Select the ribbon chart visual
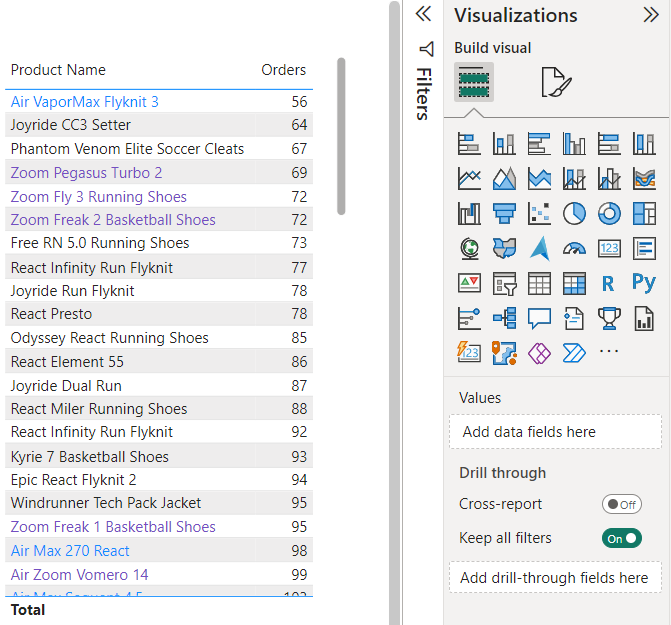The height and width of the screenshot is (625, 671). tap(644, 178)
